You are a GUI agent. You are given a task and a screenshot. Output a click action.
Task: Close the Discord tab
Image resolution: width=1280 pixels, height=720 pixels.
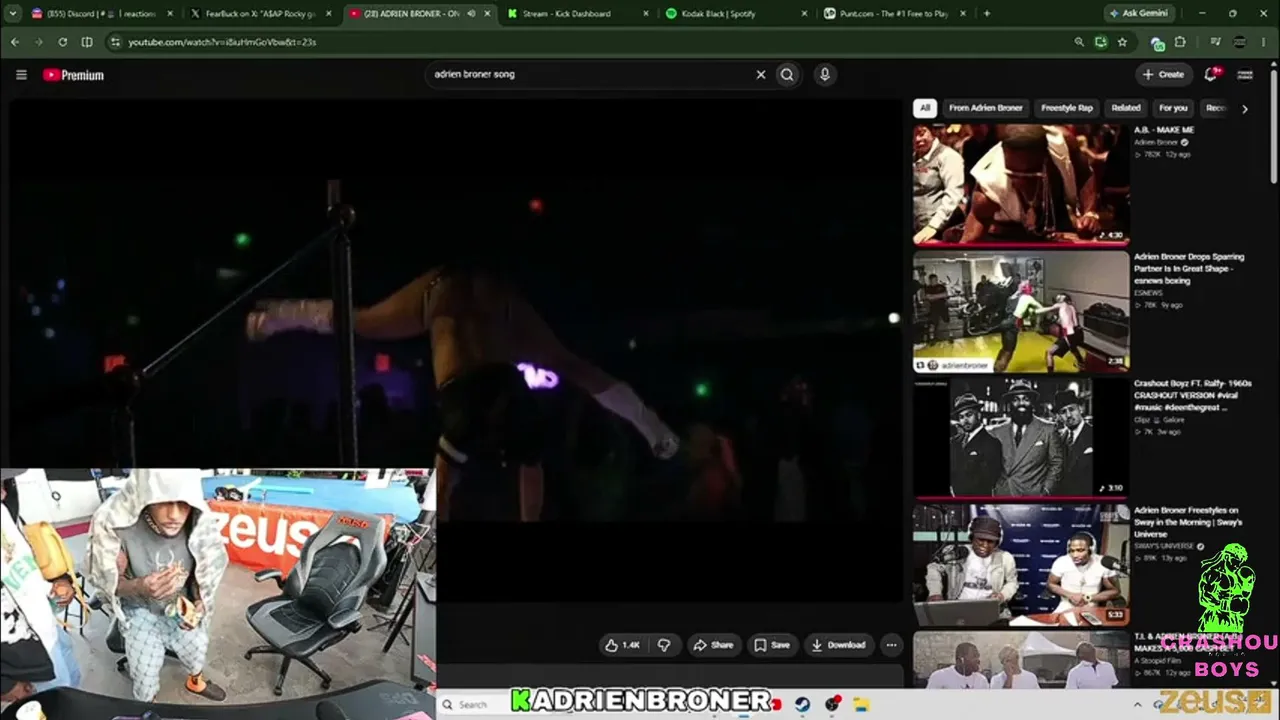click(x=170, y=14)
